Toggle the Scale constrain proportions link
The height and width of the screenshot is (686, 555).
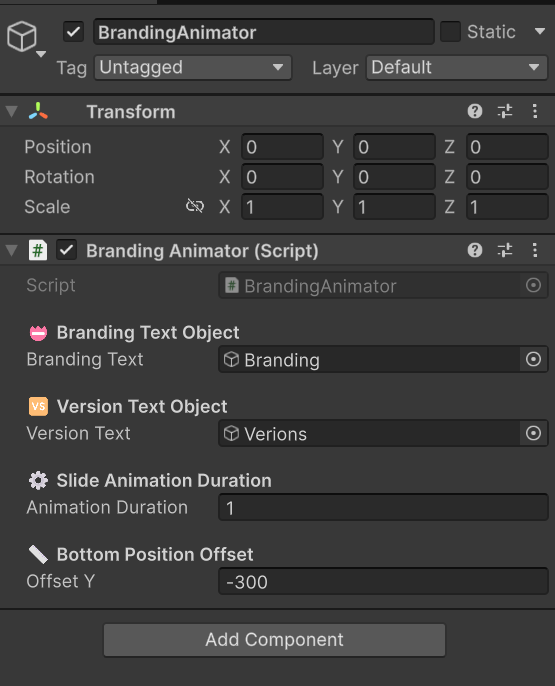(195, 206)
